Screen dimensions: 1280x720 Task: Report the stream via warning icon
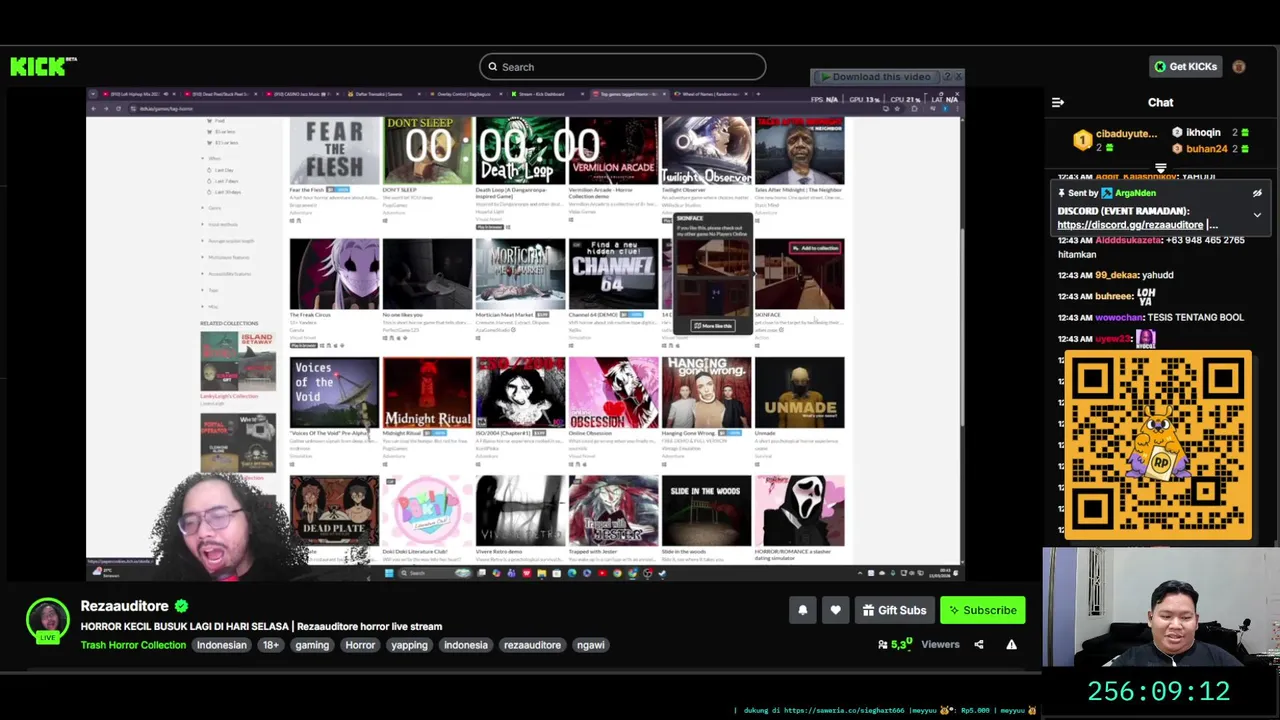click(x=1011, y=645)
